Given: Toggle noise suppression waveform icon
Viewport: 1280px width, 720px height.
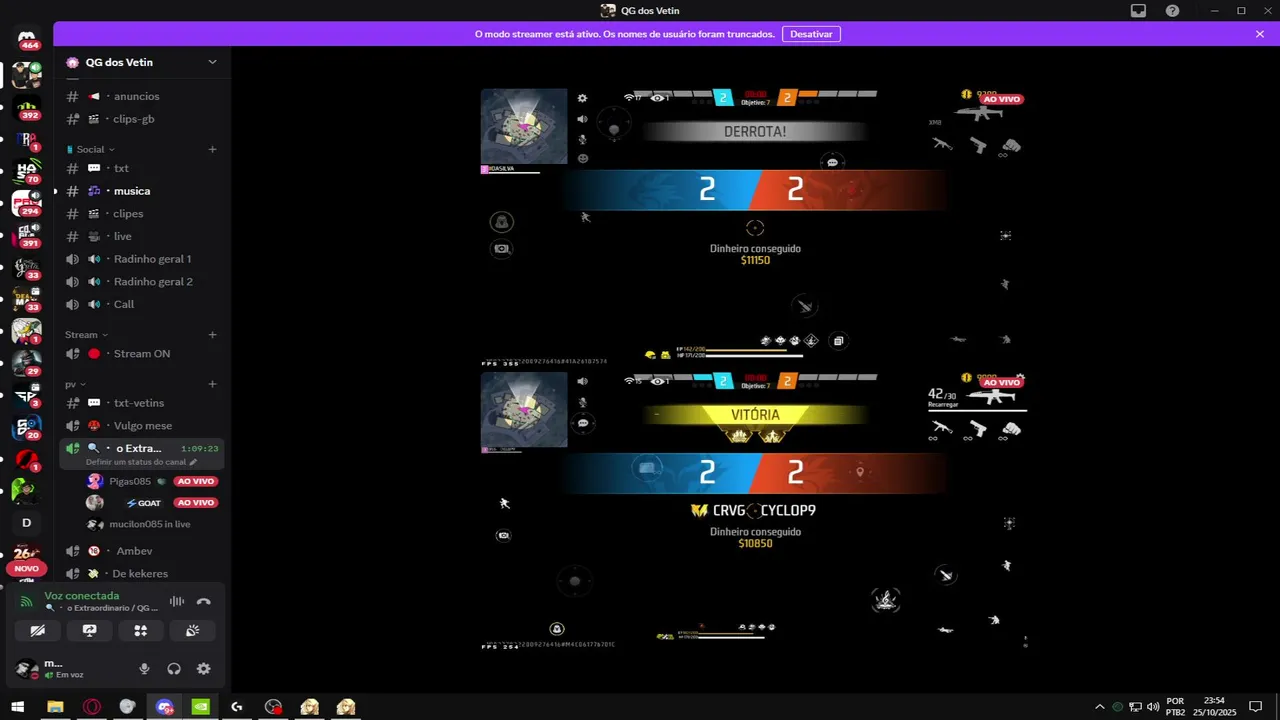Looking at the screenshot, I should pos(176,601).
